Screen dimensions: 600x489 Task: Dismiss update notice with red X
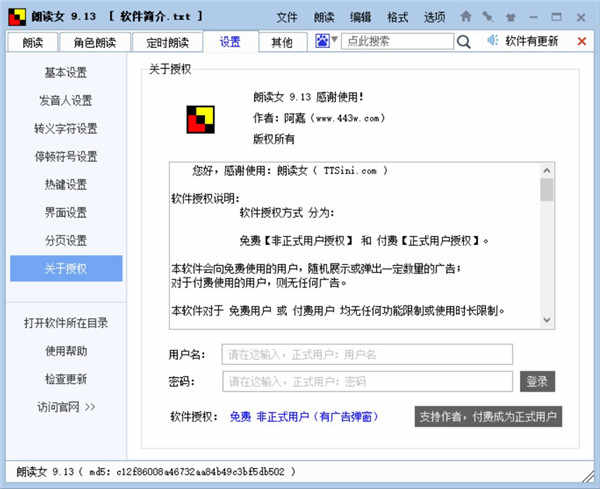pos(582,41)
